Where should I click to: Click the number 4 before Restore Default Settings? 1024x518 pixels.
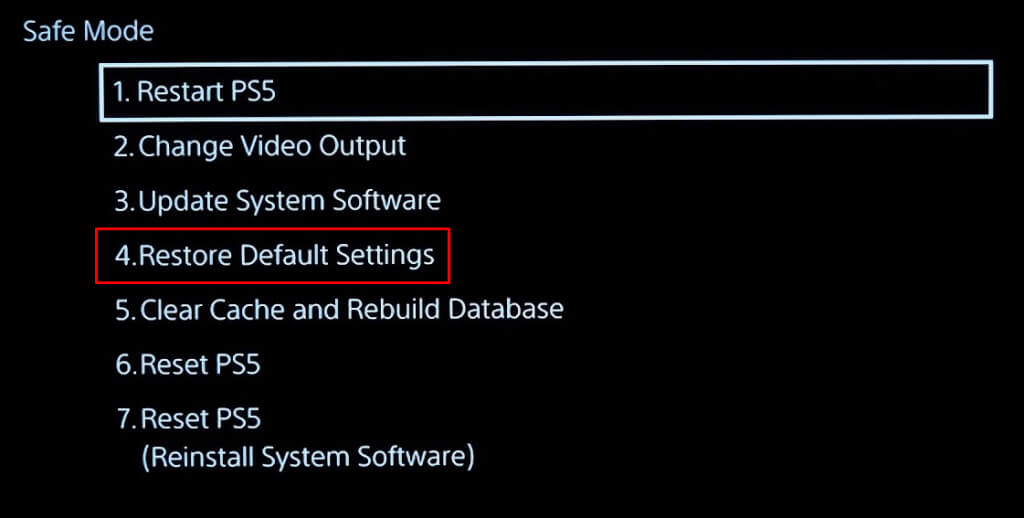coord(122,255)
